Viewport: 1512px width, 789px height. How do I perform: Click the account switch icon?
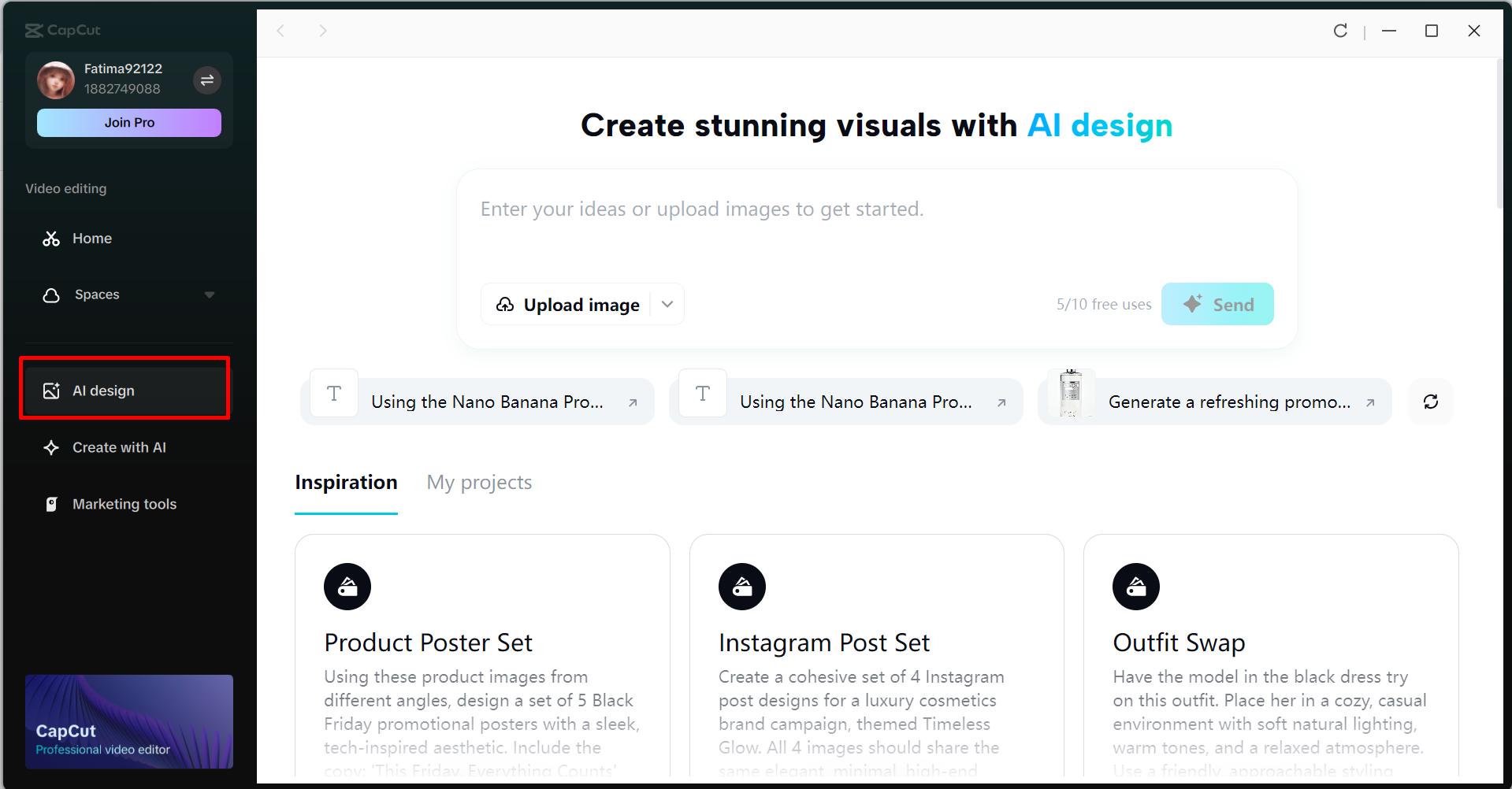point(207,80)
